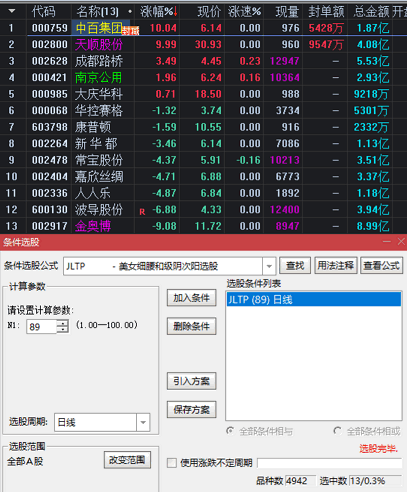Open the 选股周期 dropdown arrow
The width and height of the screenshot is (407, 492).
point(143,422)
